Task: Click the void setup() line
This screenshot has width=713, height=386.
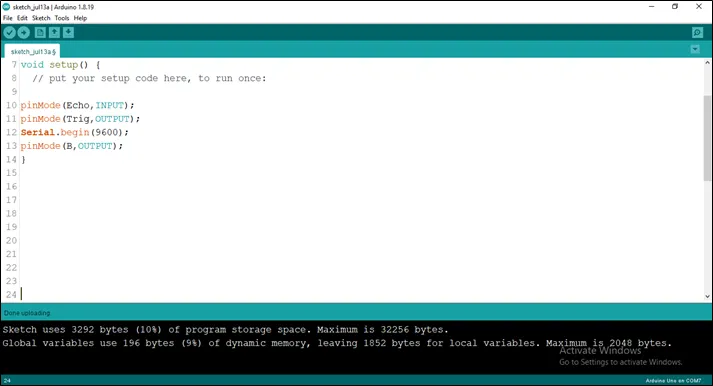Action: point(60,65)
